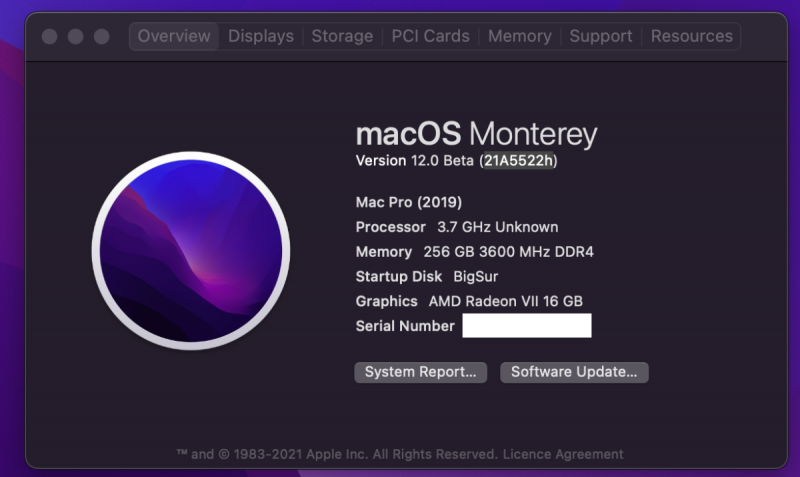Click the BigSur startup disk name
Screen dimensions: 800x477
pos(476,277)
